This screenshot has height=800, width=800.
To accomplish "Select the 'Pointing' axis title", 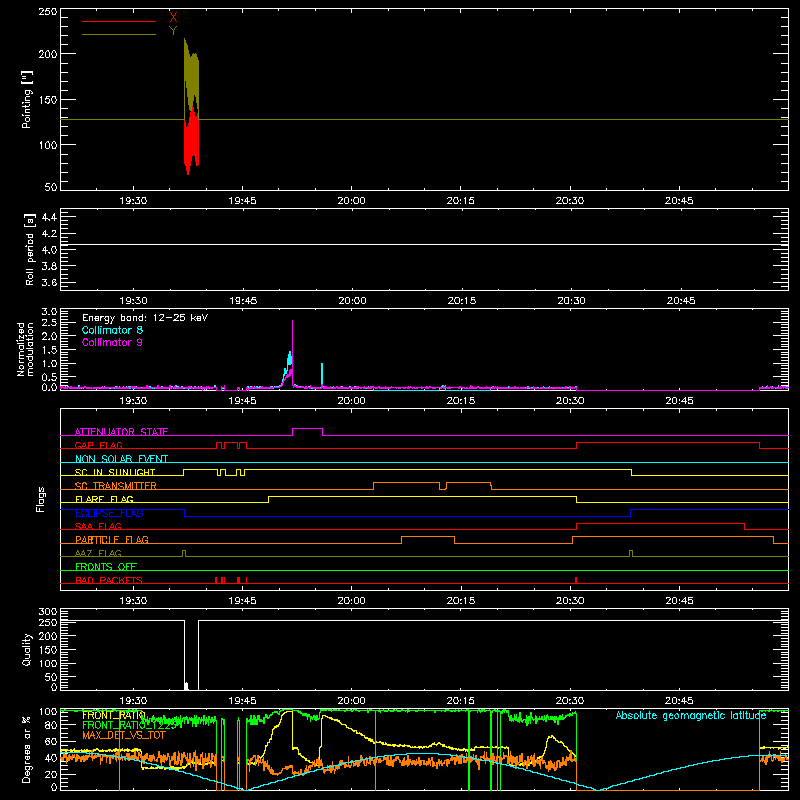I will [27, 99].
